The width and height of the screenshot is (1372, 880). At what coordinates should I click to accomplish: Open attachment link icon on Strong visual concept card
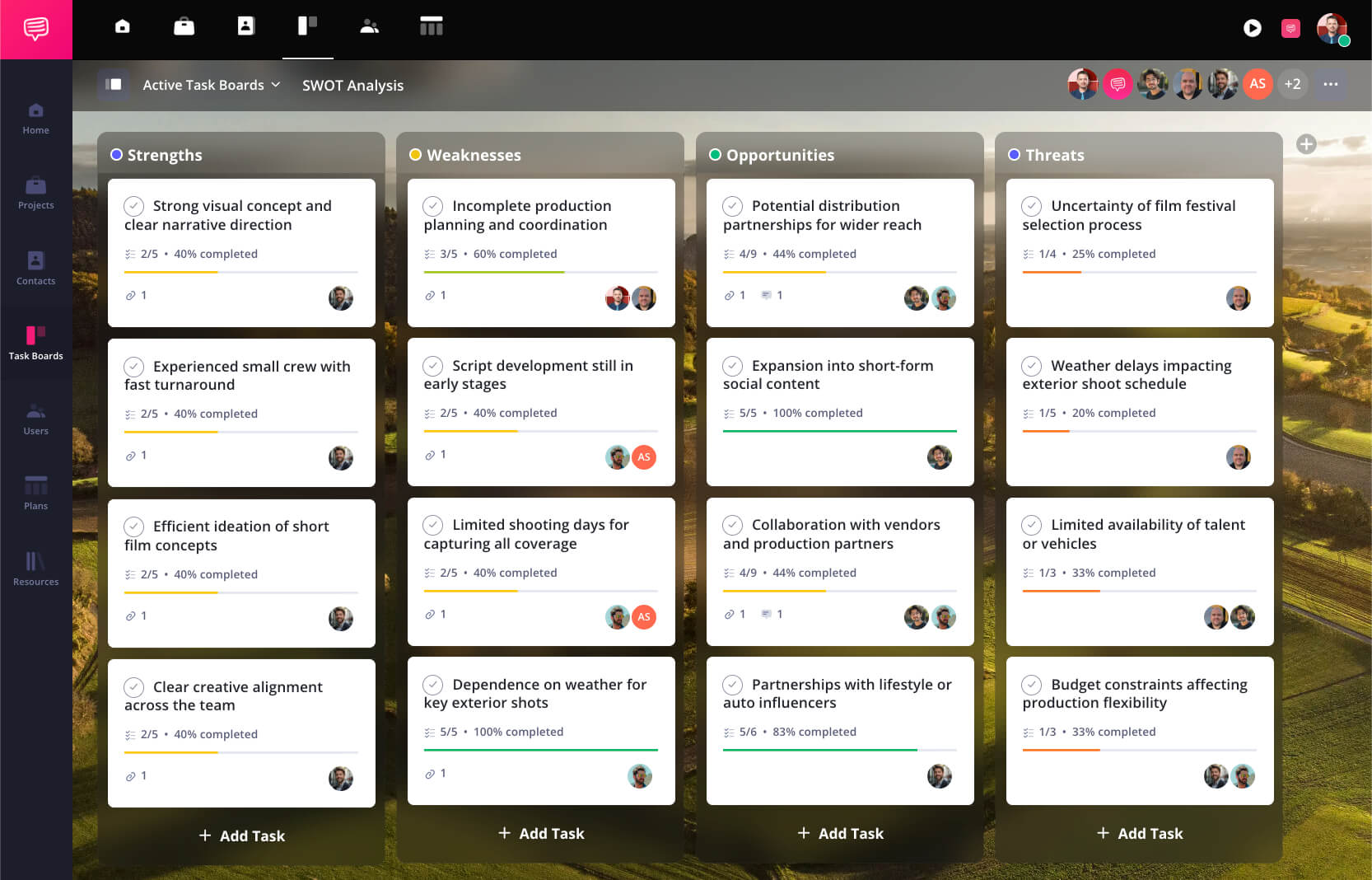130,295
